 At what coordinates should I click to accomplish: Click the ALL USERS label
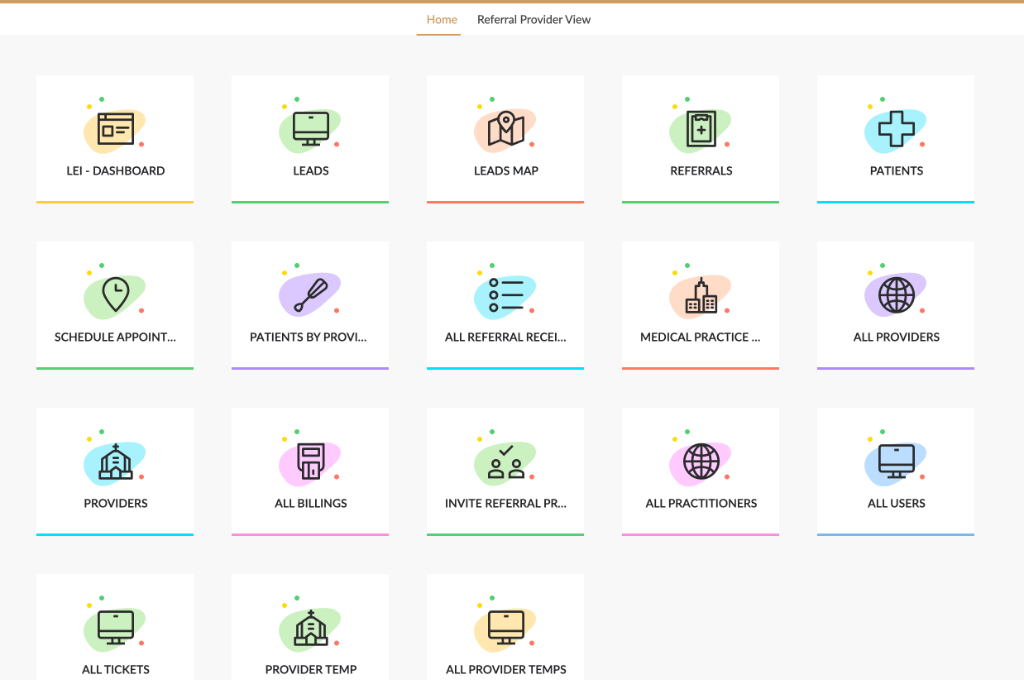coord(896,503)
